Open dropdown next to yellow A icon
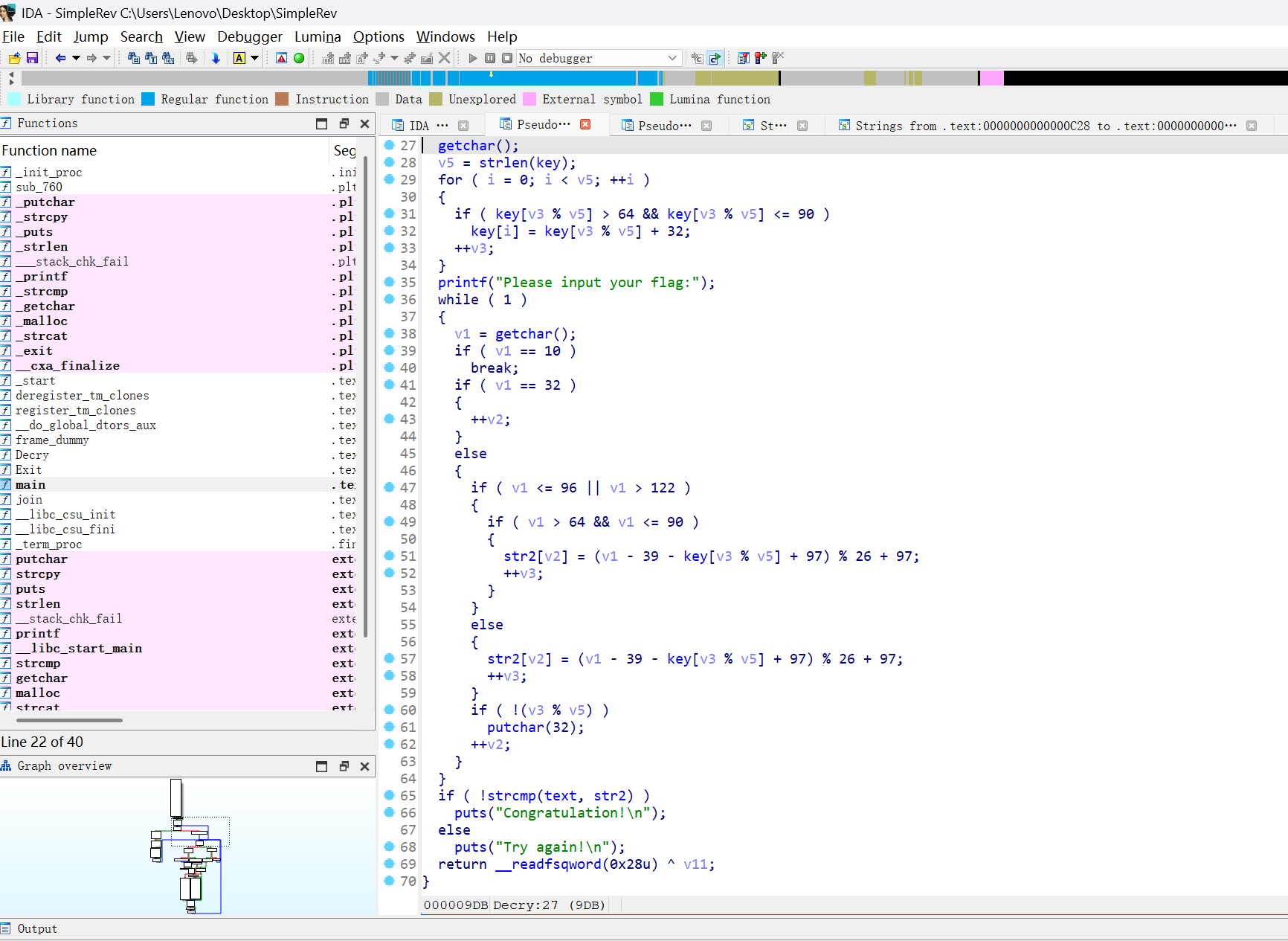This screenshot has width=1288, height=941. pos(255,58)
